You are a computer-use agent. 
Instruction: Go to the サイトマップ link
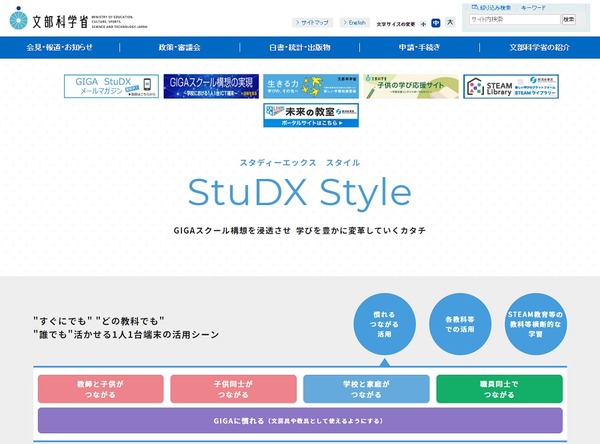(310, 21)
